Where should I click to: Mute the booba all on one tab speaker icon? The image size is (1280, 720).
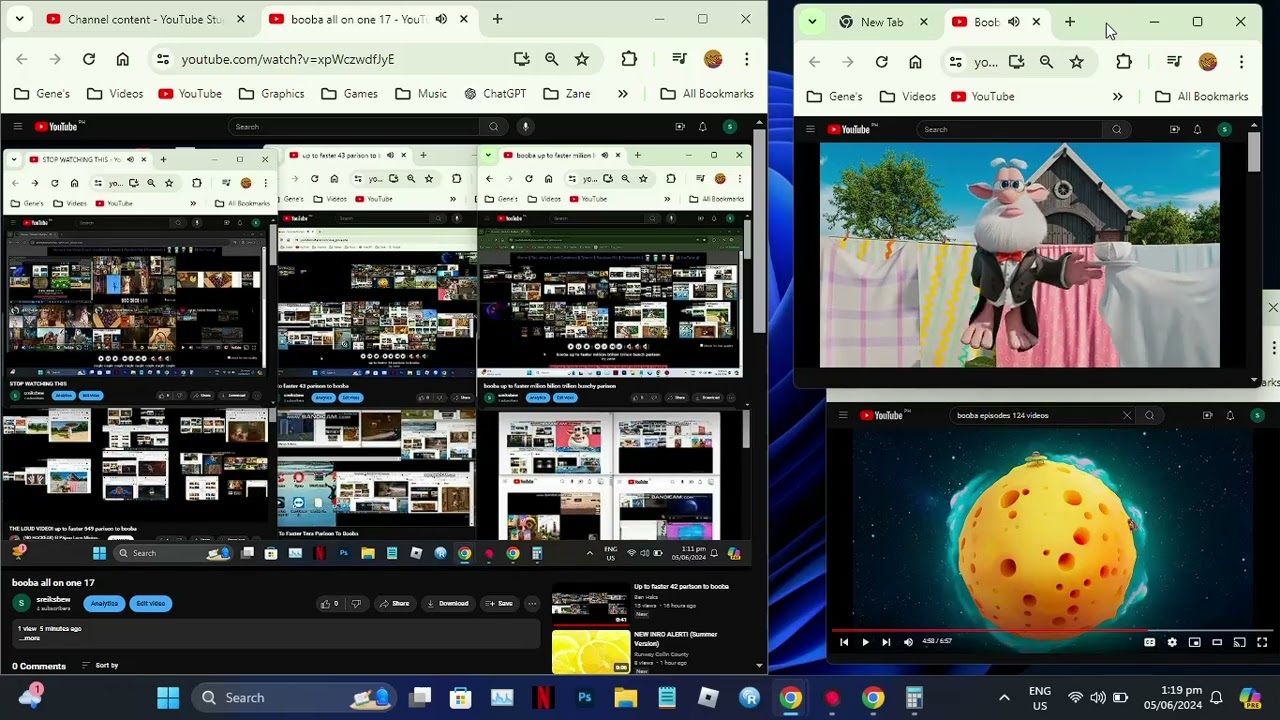(441, 19)
